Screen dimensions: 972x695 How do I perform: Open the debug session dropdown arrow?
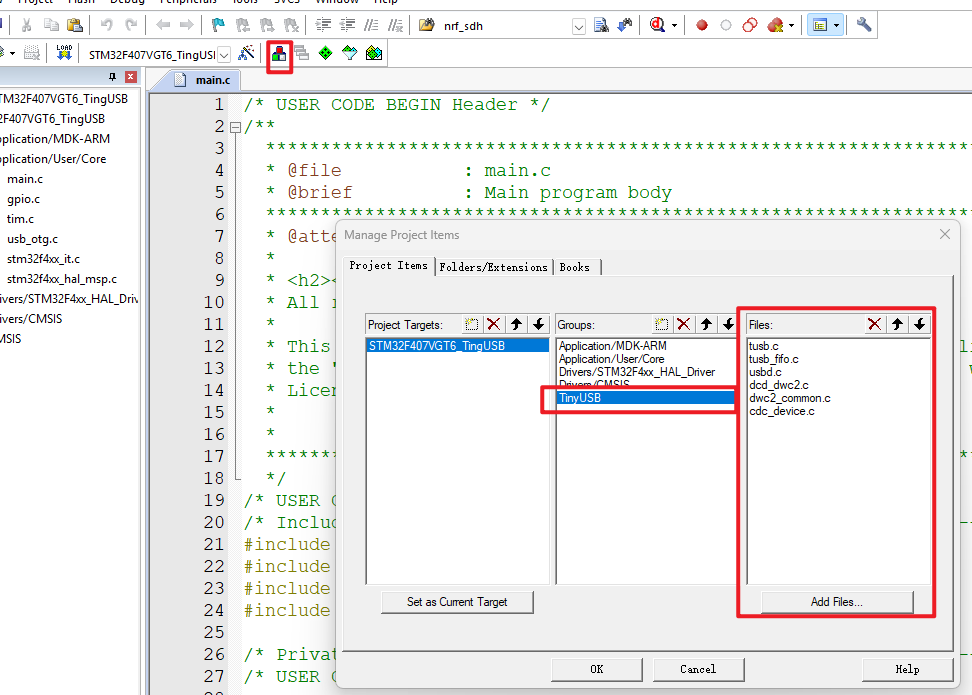coord(674,26)
